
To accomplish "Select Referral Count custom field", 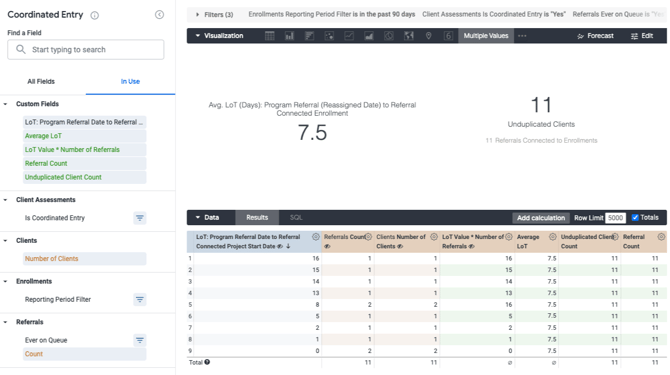I will click(85, 163).
